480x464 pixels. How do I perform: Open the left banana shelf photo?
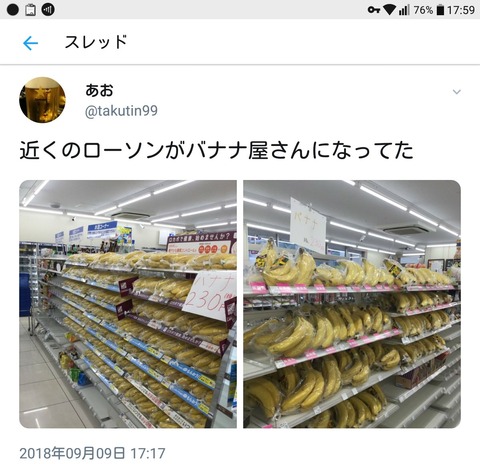(128, 304)
